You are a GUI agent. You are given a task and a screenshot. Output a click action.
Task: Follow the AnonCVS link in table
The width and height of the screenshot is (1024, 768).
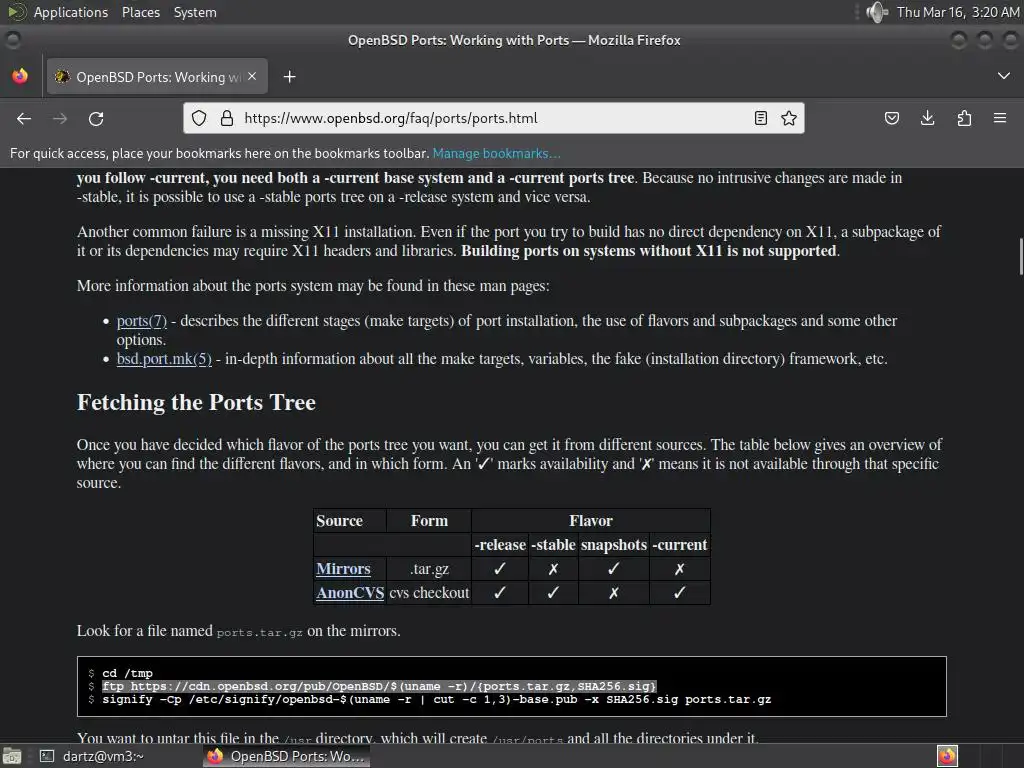(350, 593)
